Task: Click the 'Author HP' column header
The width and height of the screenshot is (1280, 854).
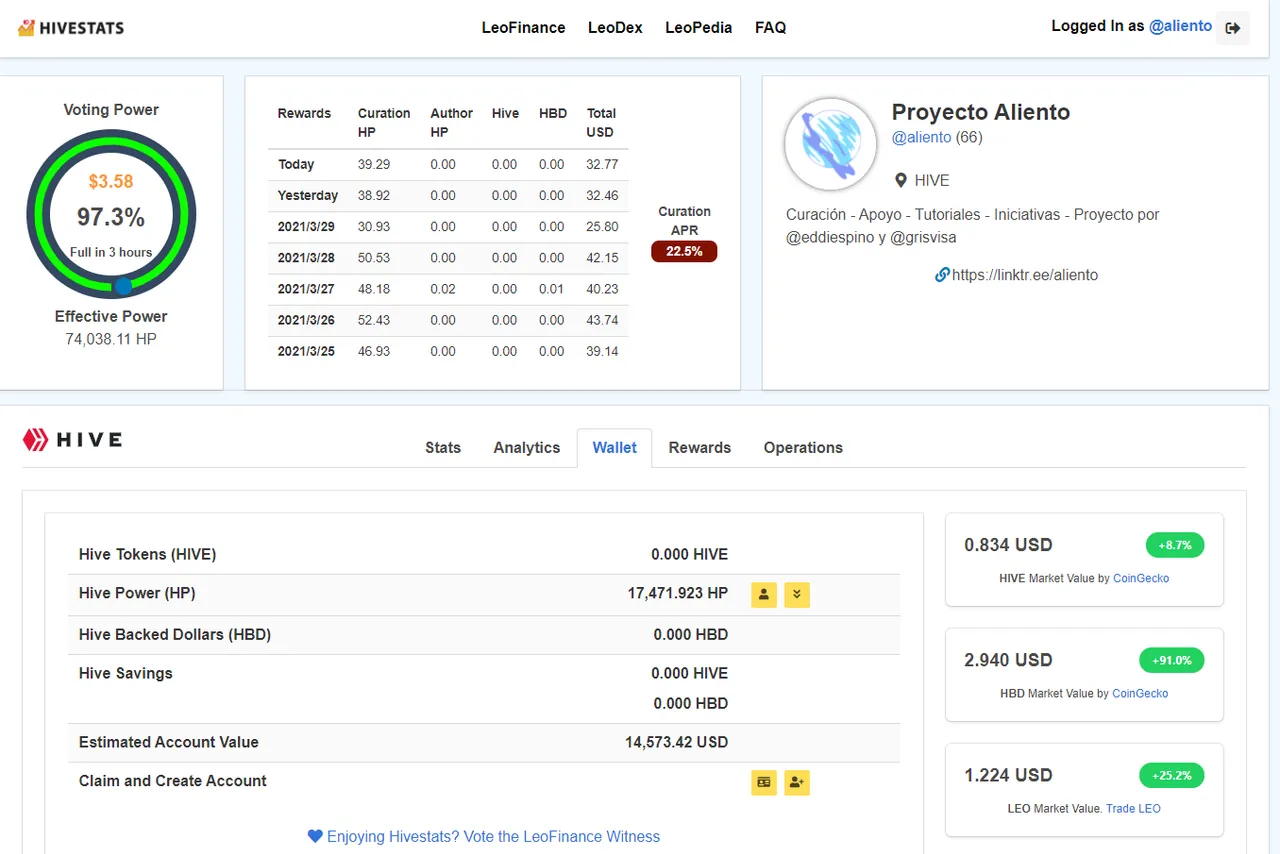Action: (452, 123)
